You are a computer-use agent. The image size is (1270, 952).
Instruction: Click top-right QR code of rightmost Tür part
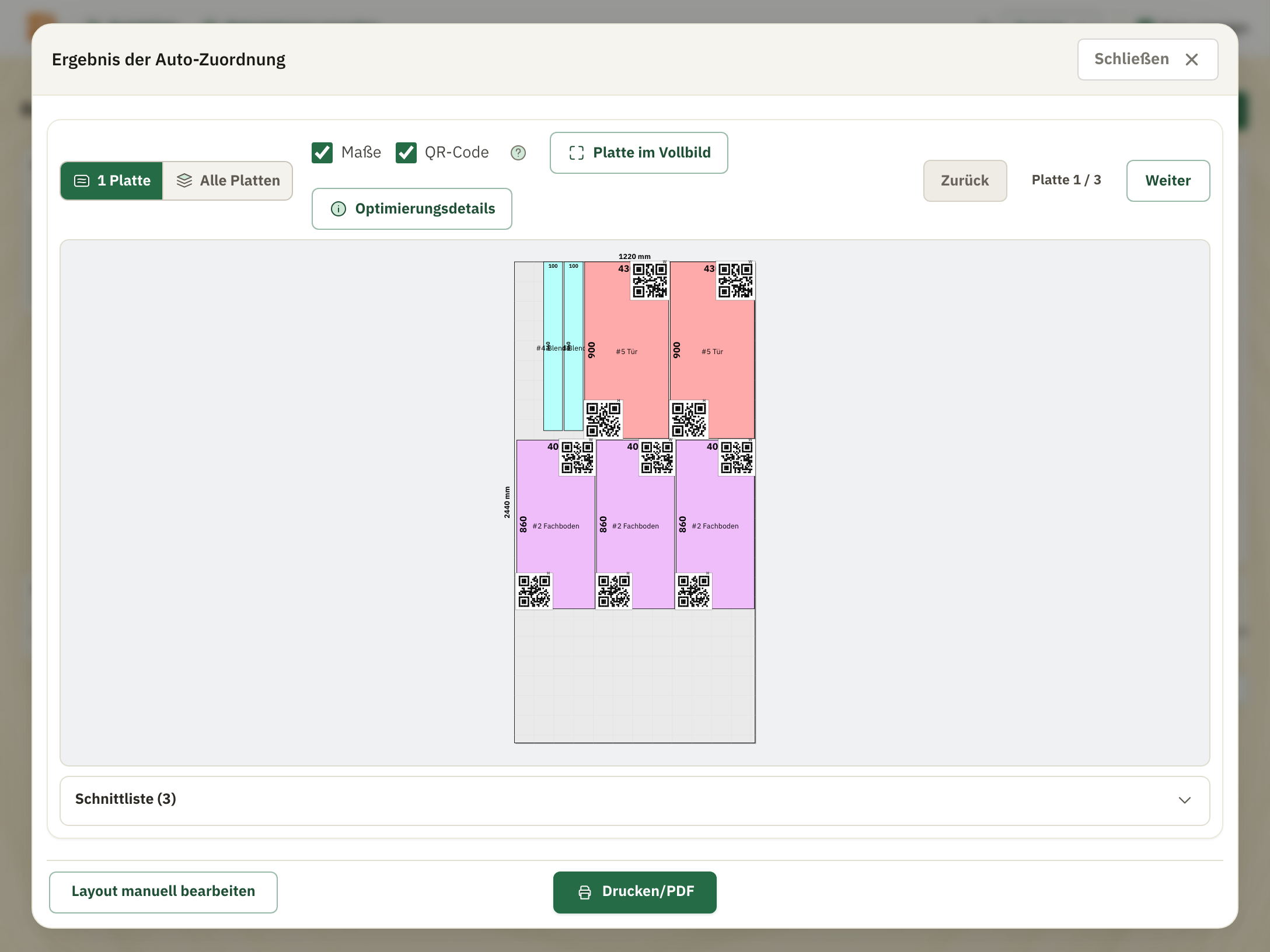coord(735,281)
